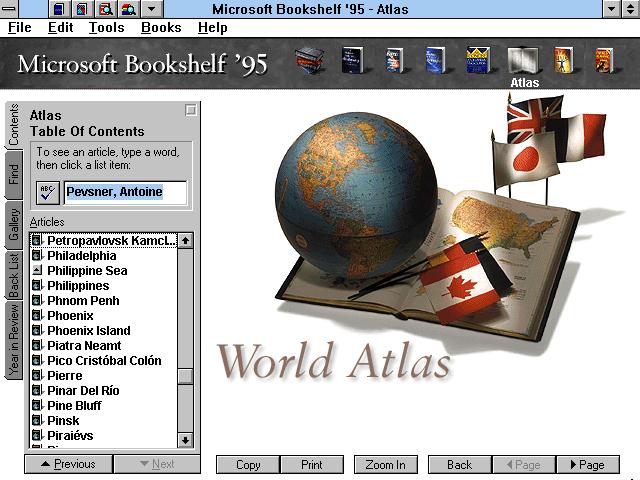Click the picture icon beside Philippine Sea

coord(37,270)
